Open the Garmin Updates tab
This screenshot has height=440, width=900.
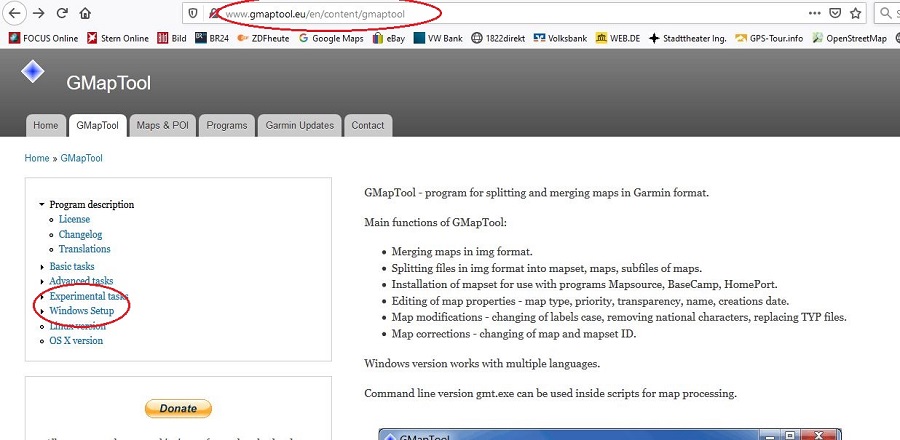pos(299,125)
